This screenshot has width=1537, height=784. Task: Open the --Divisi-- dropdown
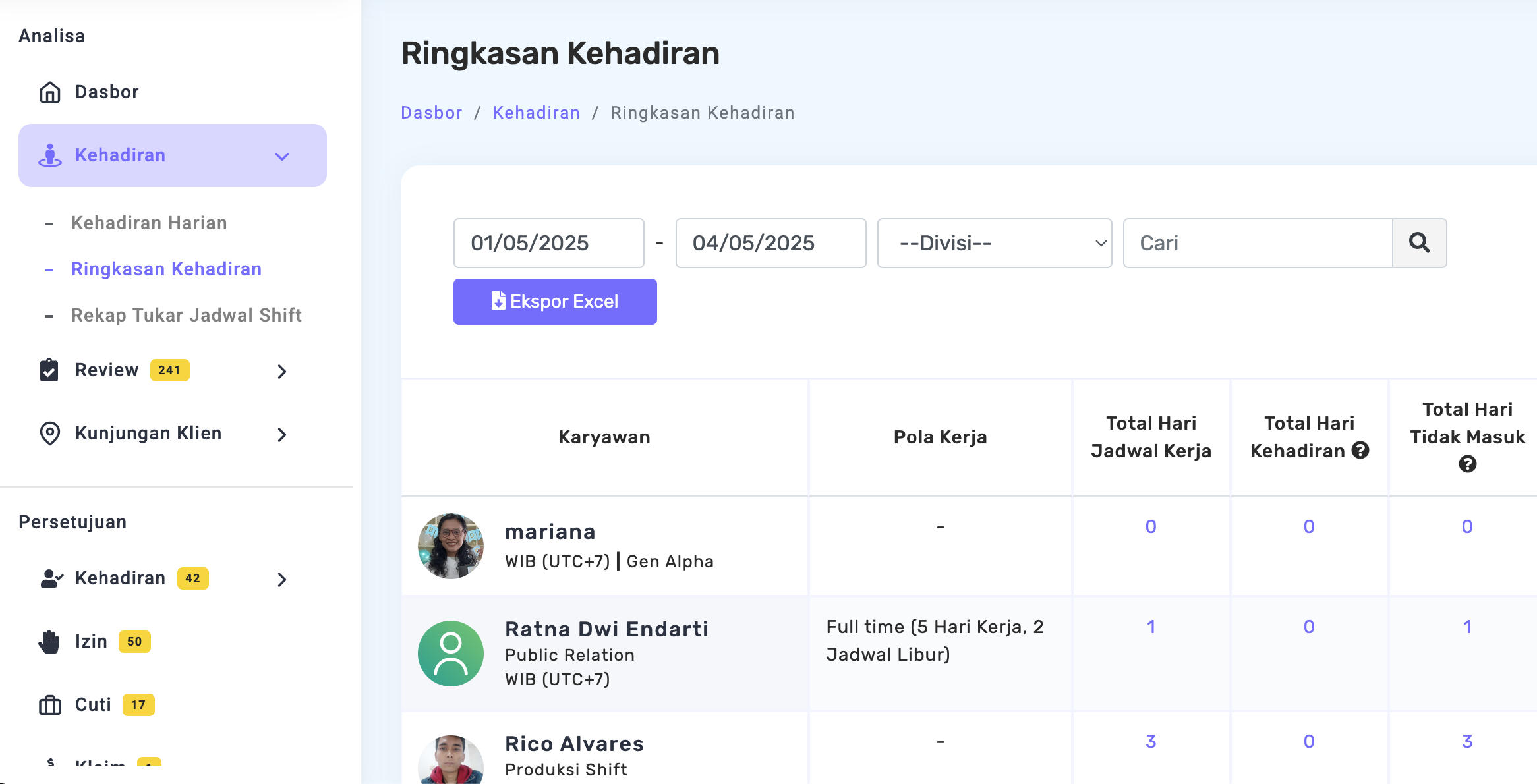click(x=995, y=243)
